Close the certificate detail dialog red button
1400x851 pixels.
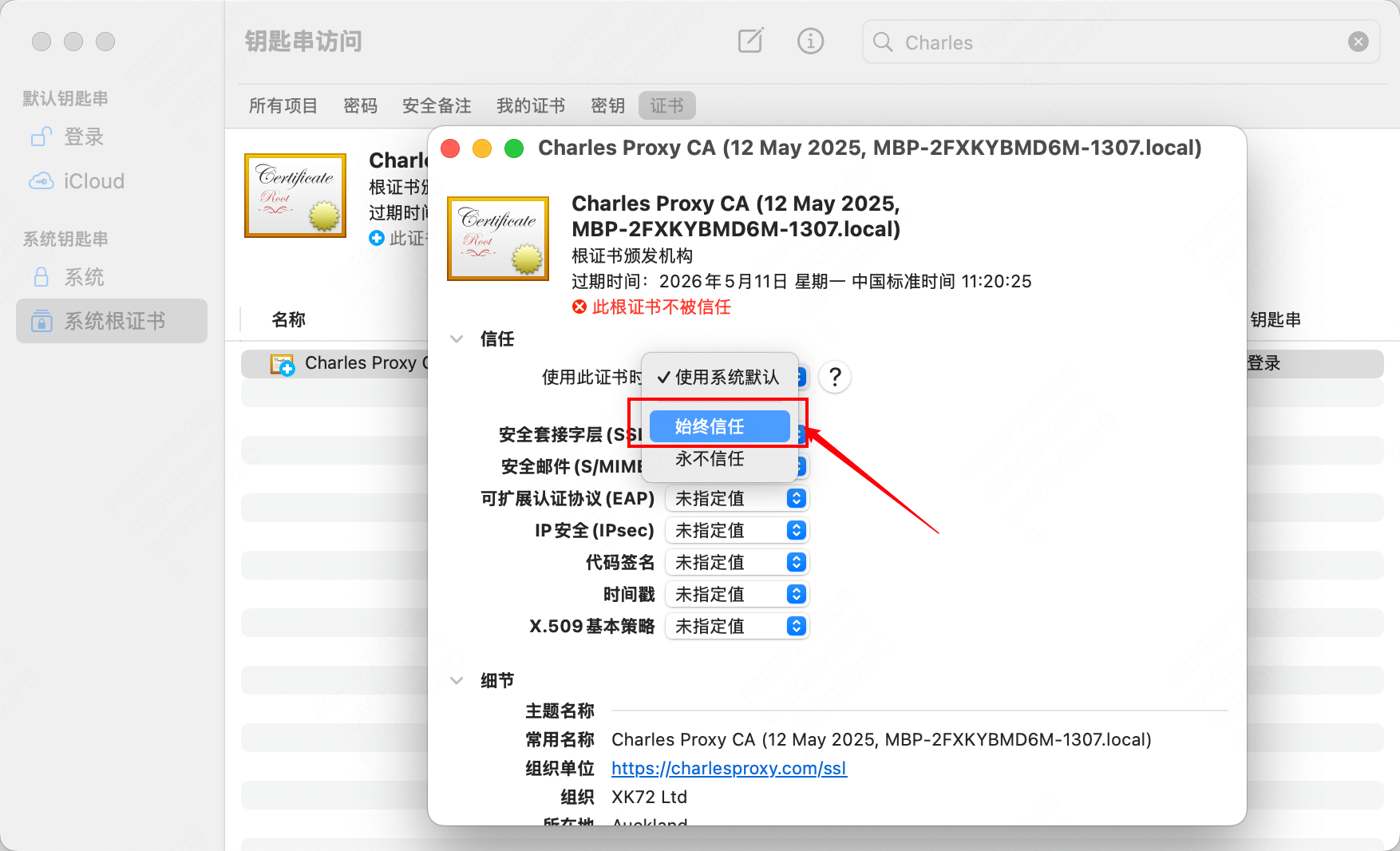point(450,148)
